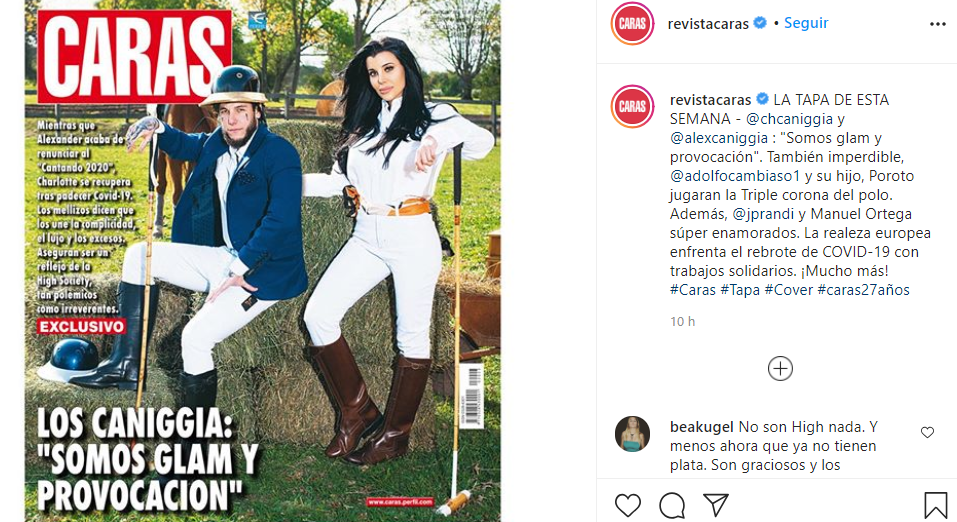The height and width of the screenshot is (522, 957).
Task: Open the @alexcaniggia mention
Action: [x=718, y=137]
